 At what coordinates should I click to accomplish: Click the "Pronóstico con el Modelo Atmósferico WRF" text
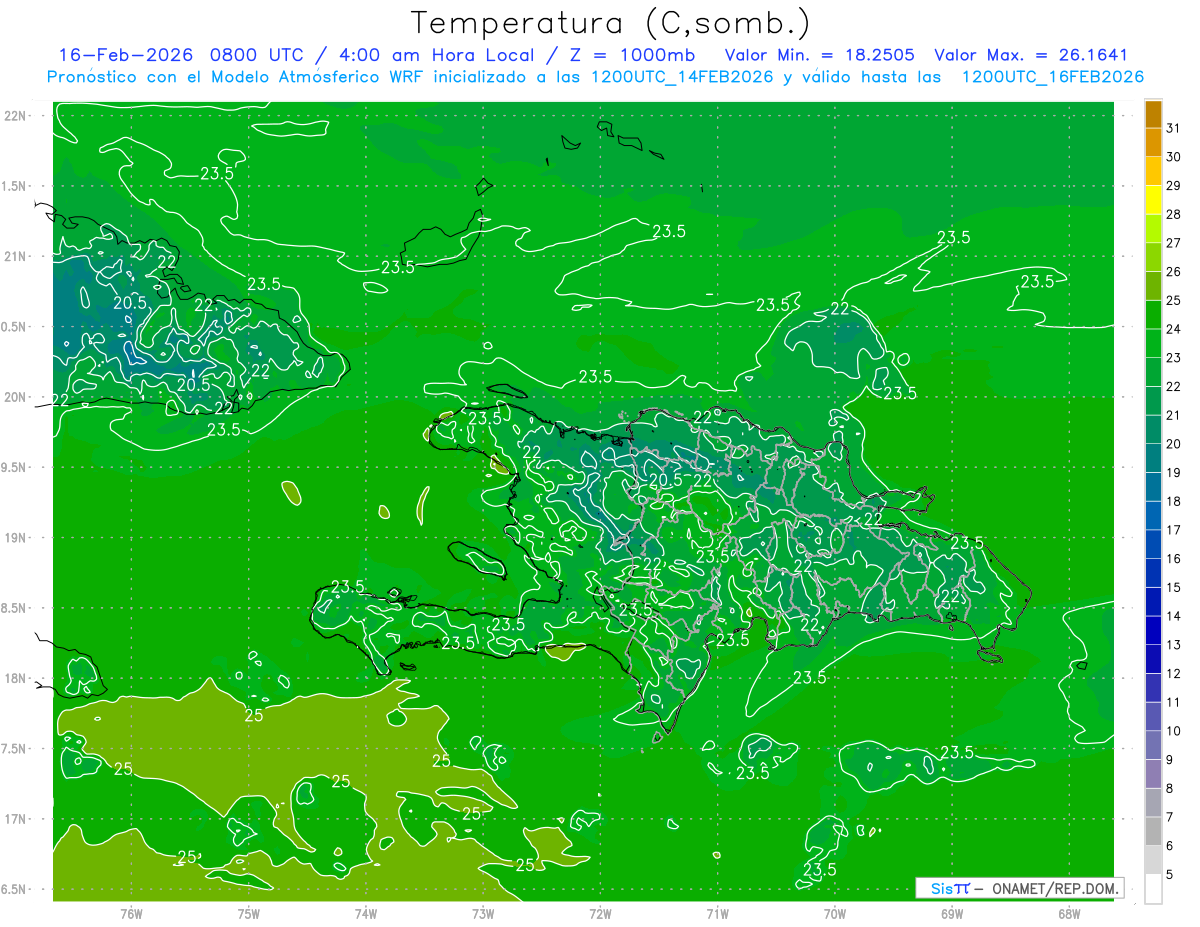236,77
